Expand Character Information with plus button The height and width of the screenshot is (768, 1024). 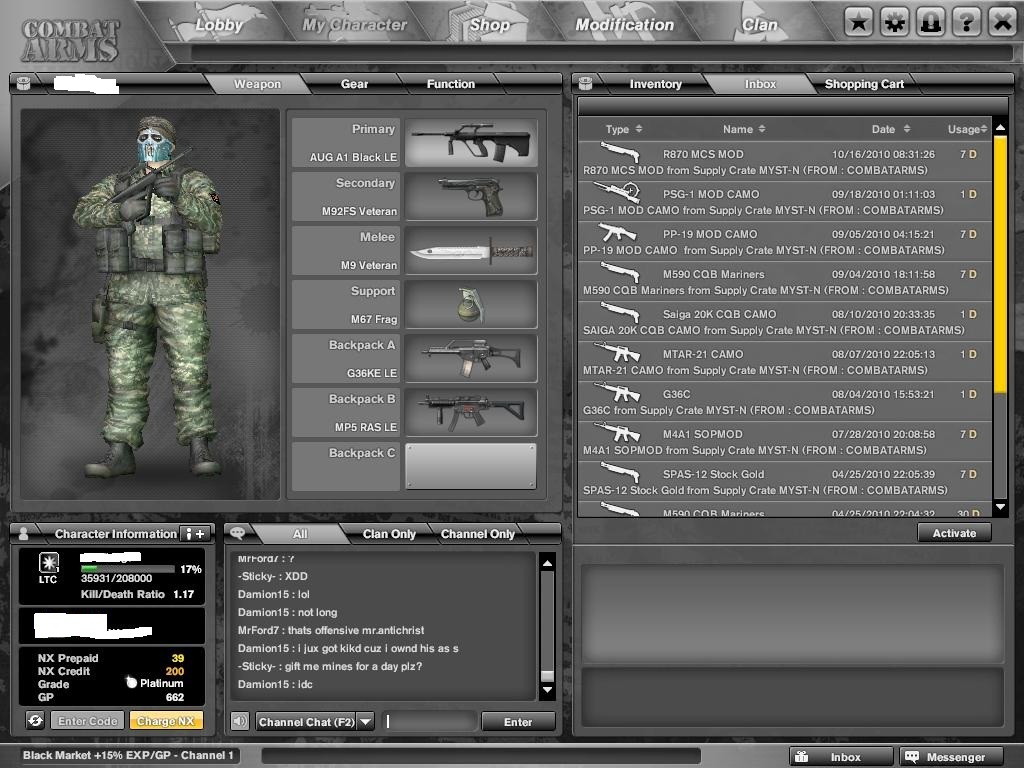(195, 534)
